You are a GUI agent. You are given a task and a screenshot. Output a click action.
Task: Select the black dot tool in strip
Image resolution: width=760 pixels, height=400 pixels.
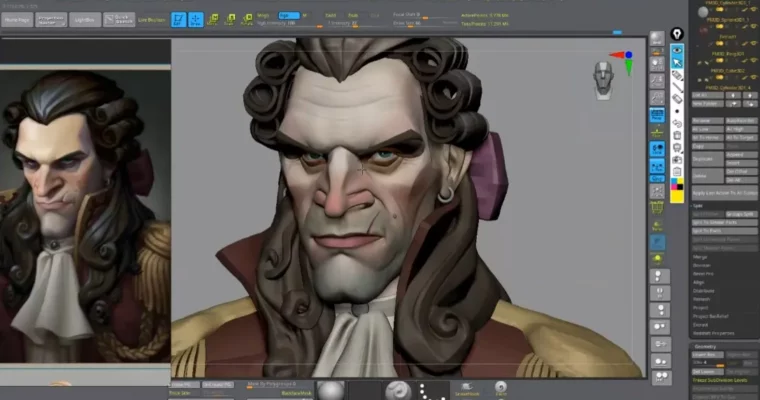click(677, 111)
